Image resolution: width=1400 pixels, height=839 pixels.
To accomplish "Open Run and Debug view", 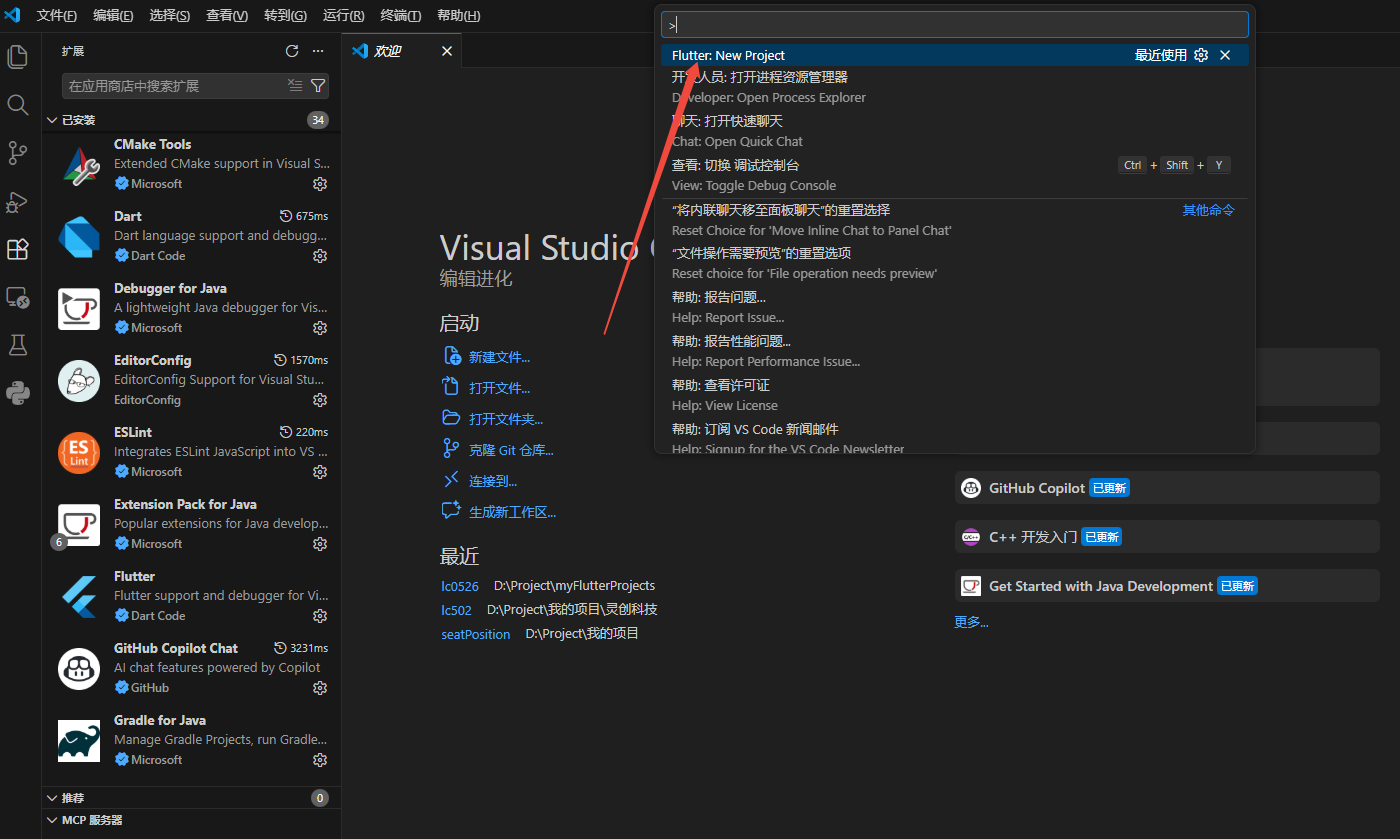I will 17,201.
